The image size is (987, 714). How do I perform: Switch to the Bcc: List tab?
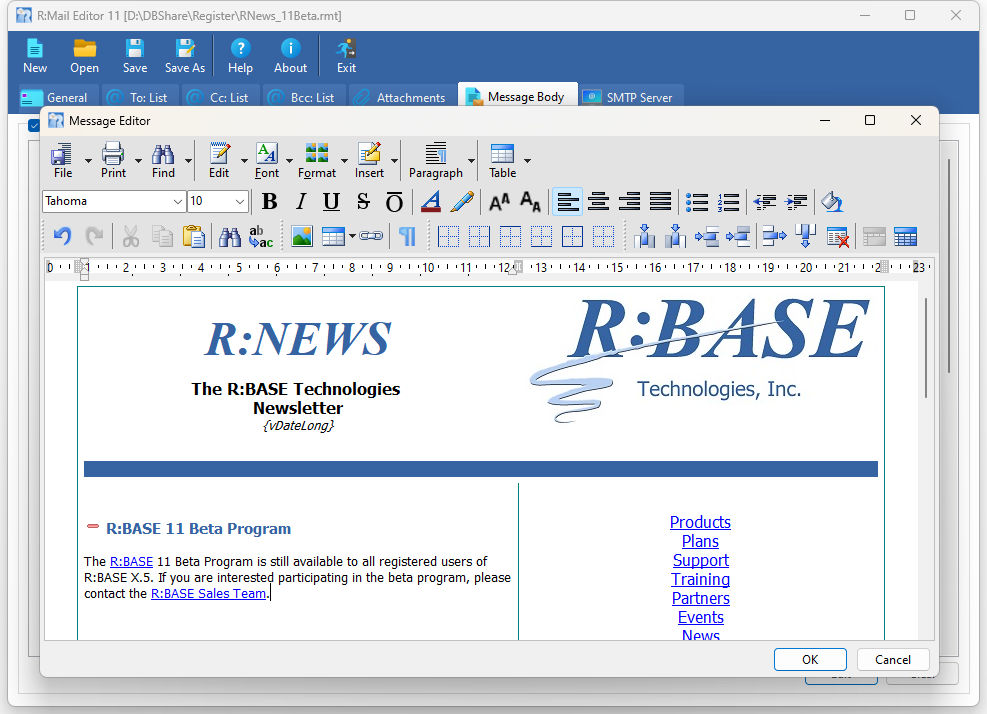click(303, 98)
